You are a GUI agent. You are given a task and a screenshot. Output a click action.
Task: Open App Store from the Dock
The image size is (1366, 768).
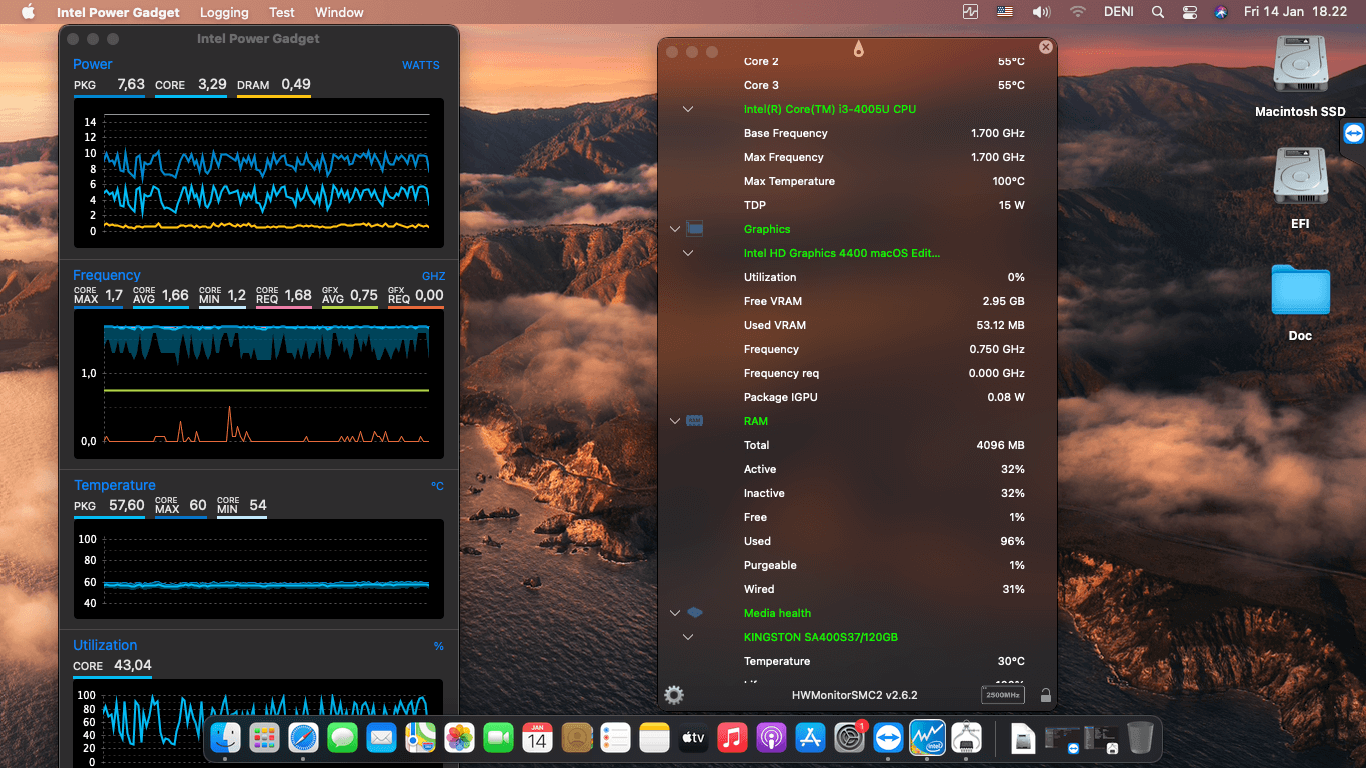click(x=810, y=738)
